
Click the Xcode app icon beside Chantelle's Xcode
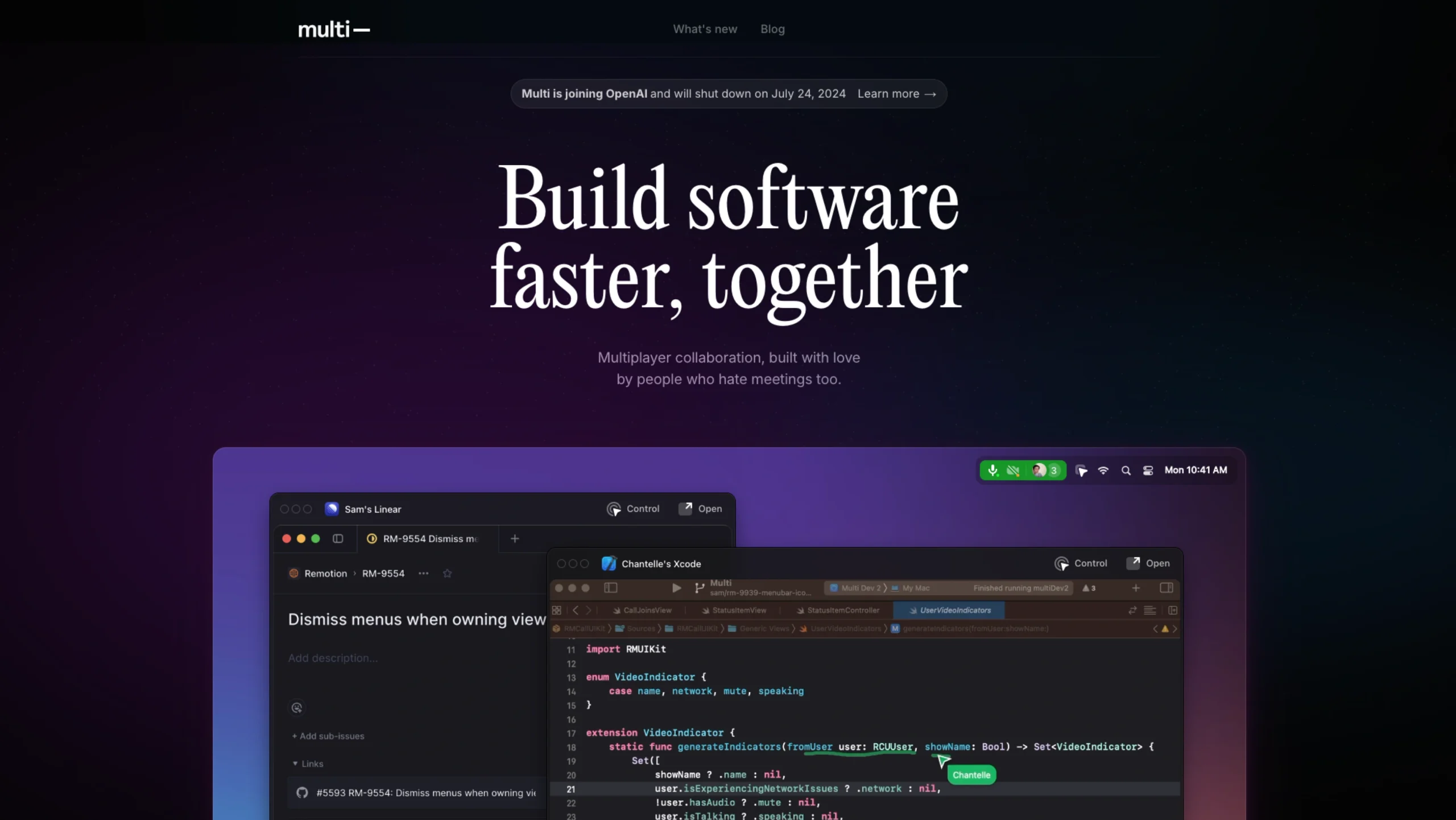pos(609,563)
